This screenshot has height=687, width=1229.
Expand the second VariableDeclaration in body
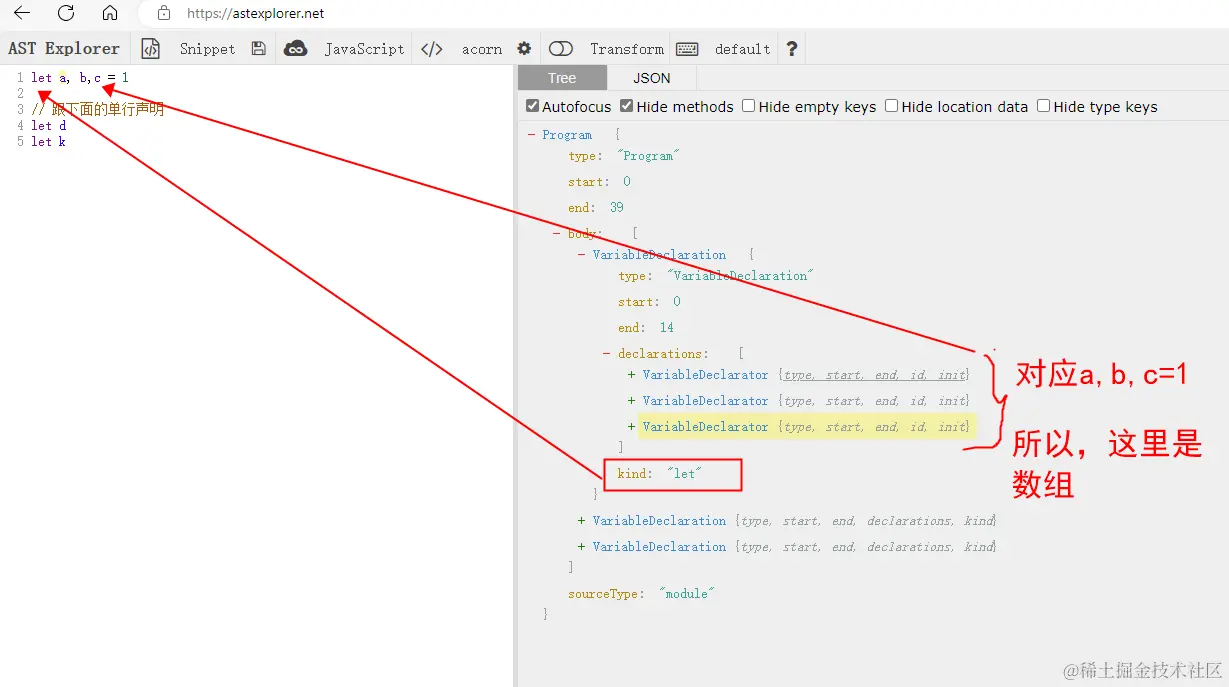pos(581,521)
